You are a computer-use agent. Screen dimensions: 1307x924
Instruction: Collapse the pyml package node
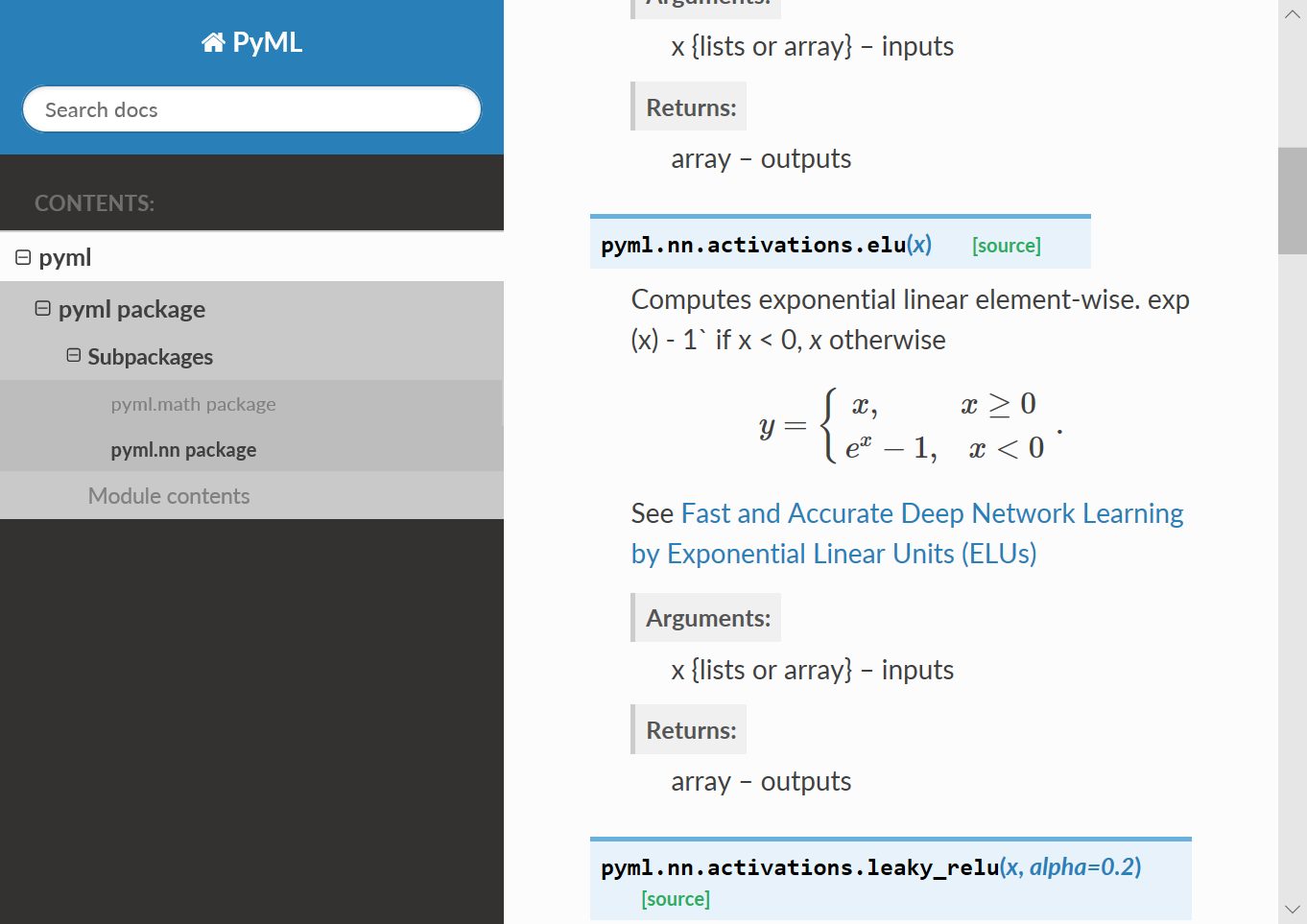pyautogui.click(x=42, y=308)
